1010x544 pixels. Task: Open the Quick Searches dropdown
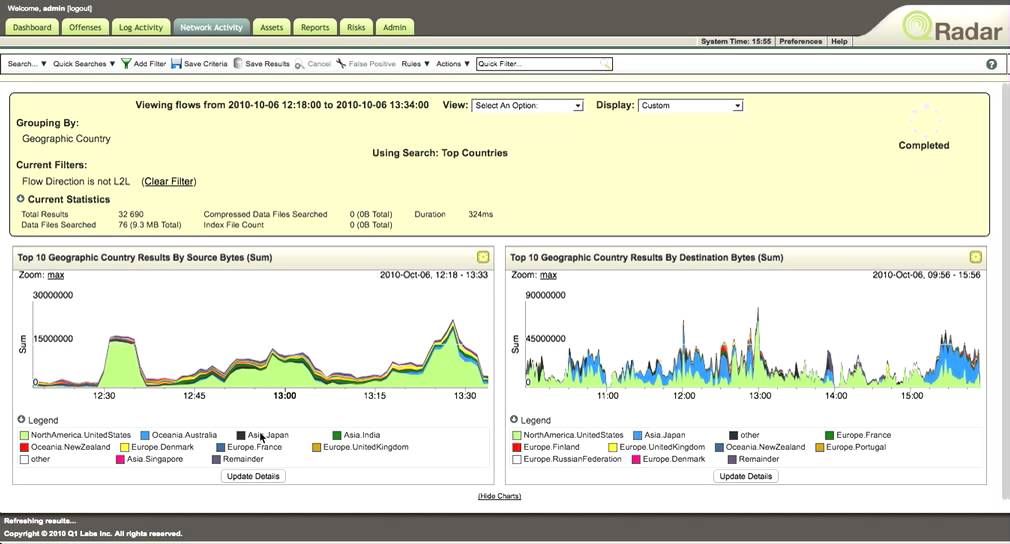point(84,64)
